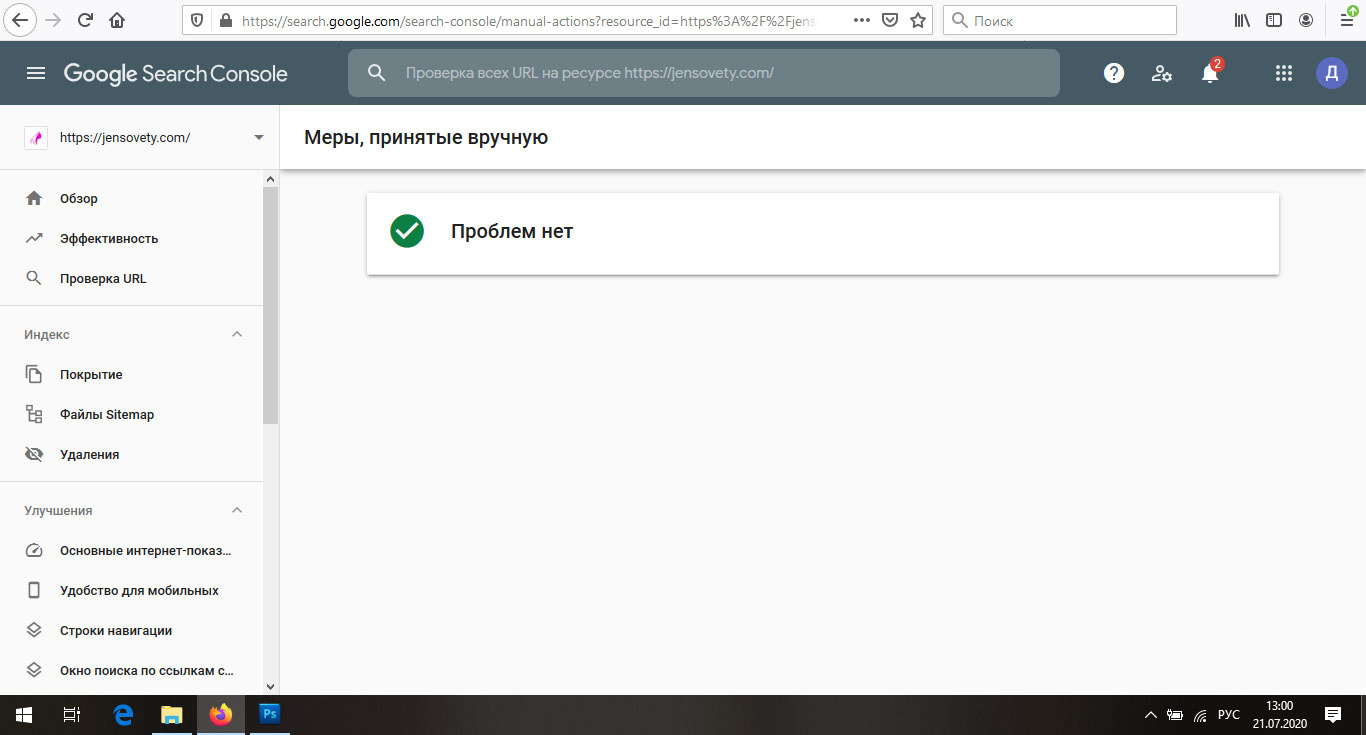
Task: Open notifications bell with 2 alerts
Action: point(1210,72)
